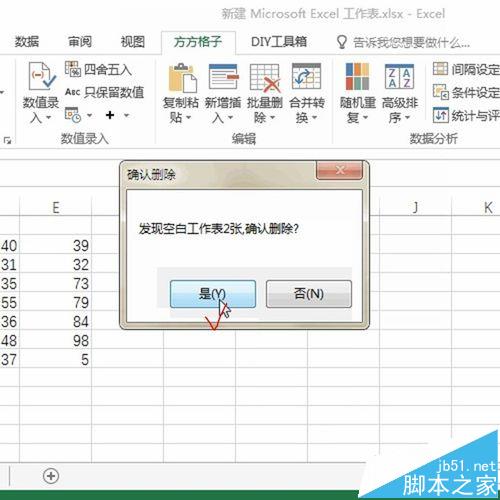Click the 高级排序 ZA sort icon

(x=399, y=76)
